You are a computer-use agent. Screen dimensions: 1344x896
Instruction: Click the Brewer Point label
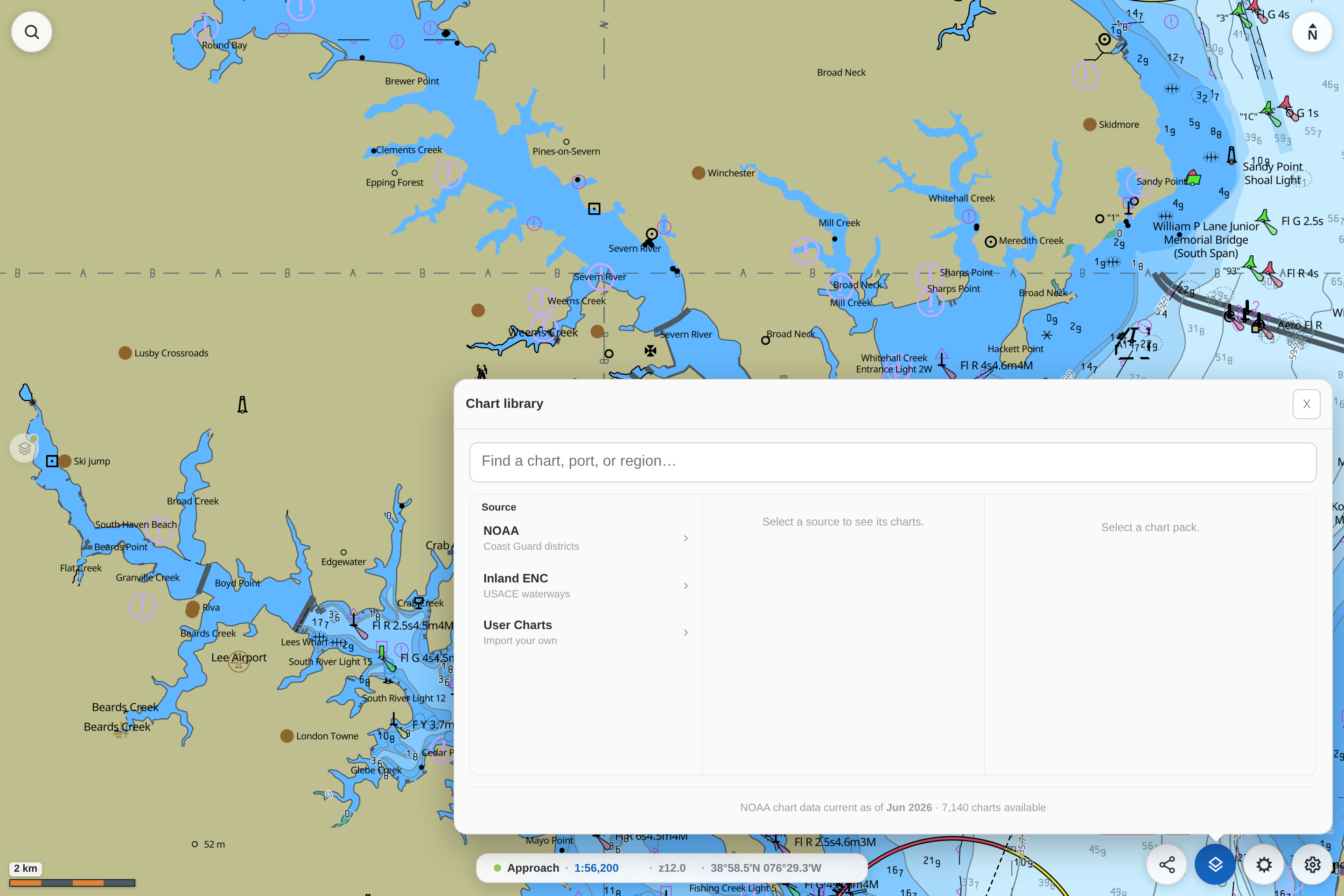pyautogui.click(x=412, y=81)
